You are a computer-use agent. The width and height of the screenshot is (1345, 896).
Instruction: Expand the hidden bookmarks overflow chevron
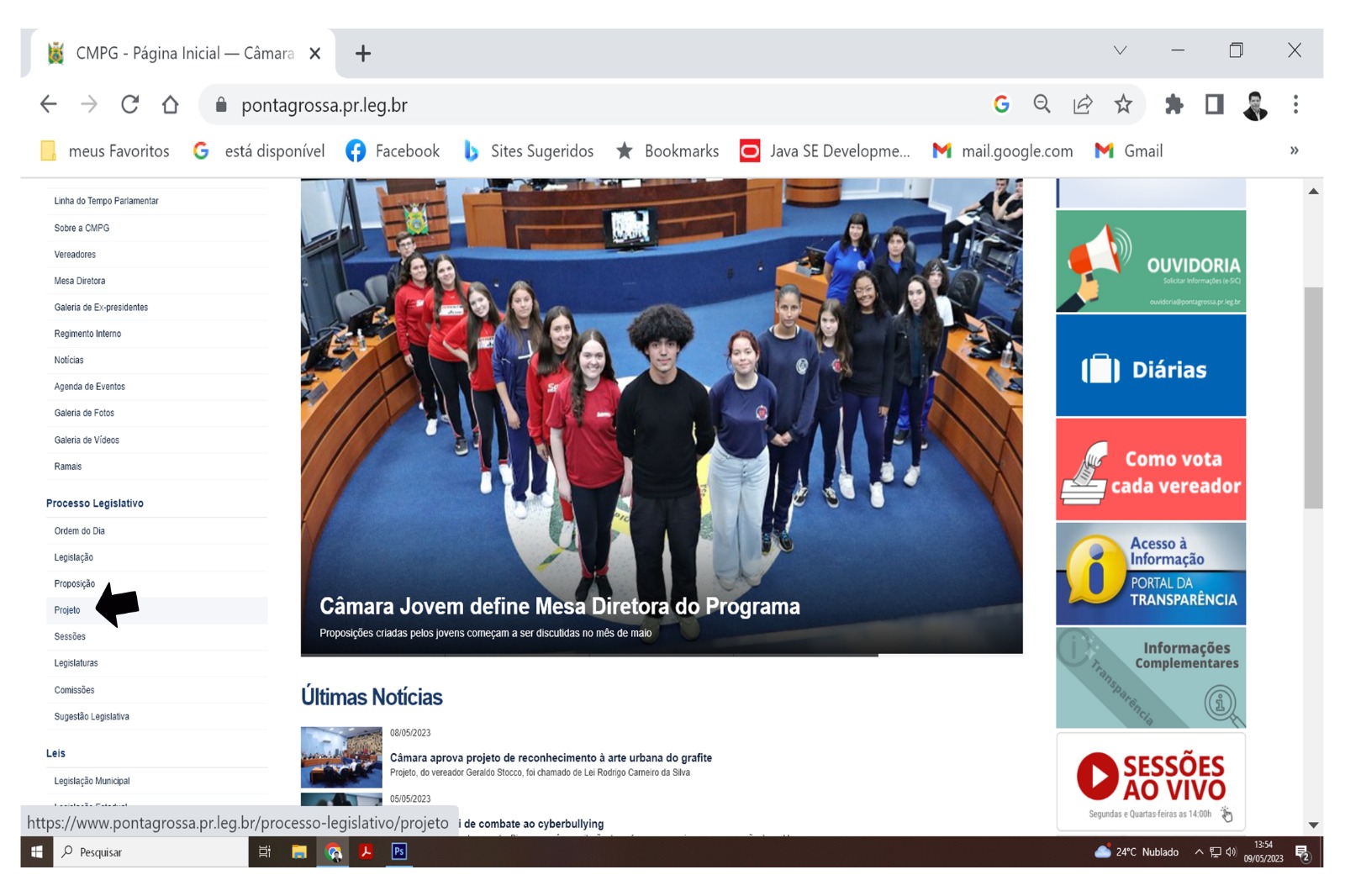pyautogui.click(x=1294, y=150)
